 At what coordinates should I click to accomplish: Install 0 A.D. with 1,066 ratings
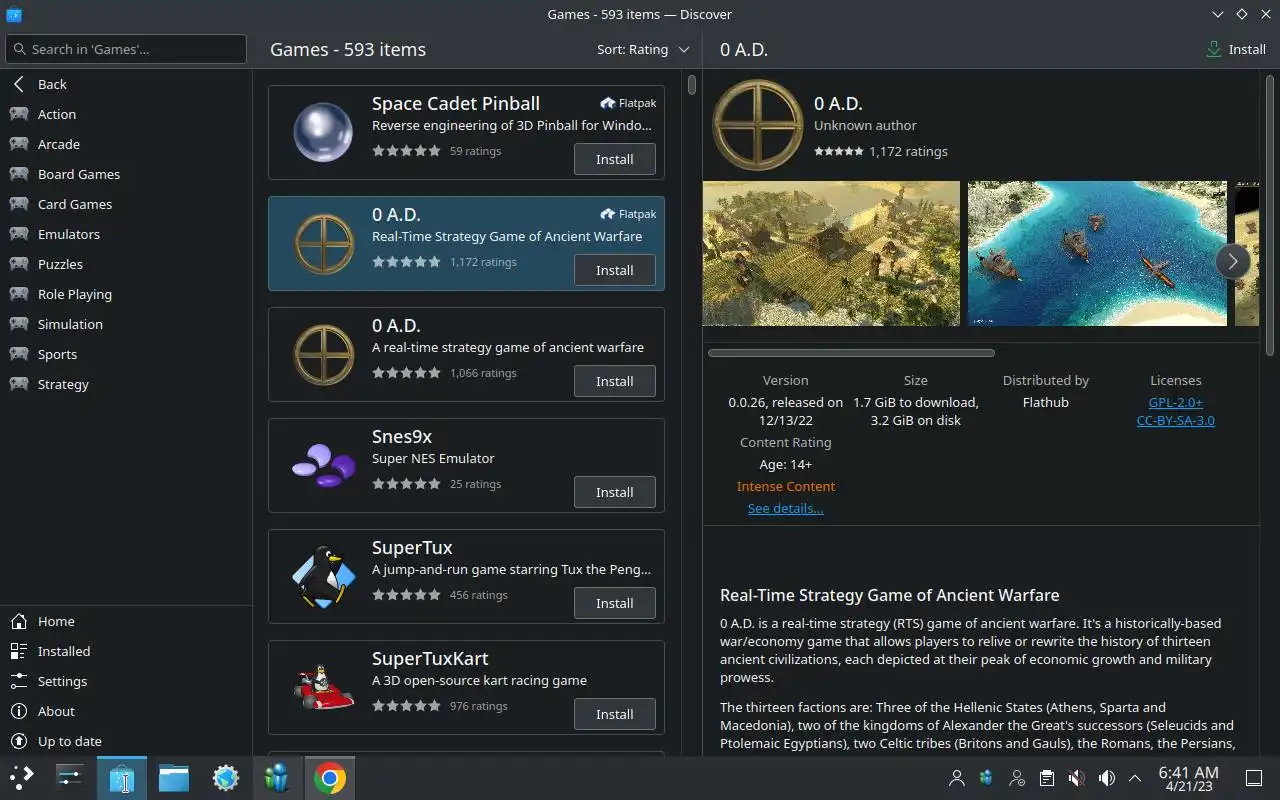click(615, 381)
